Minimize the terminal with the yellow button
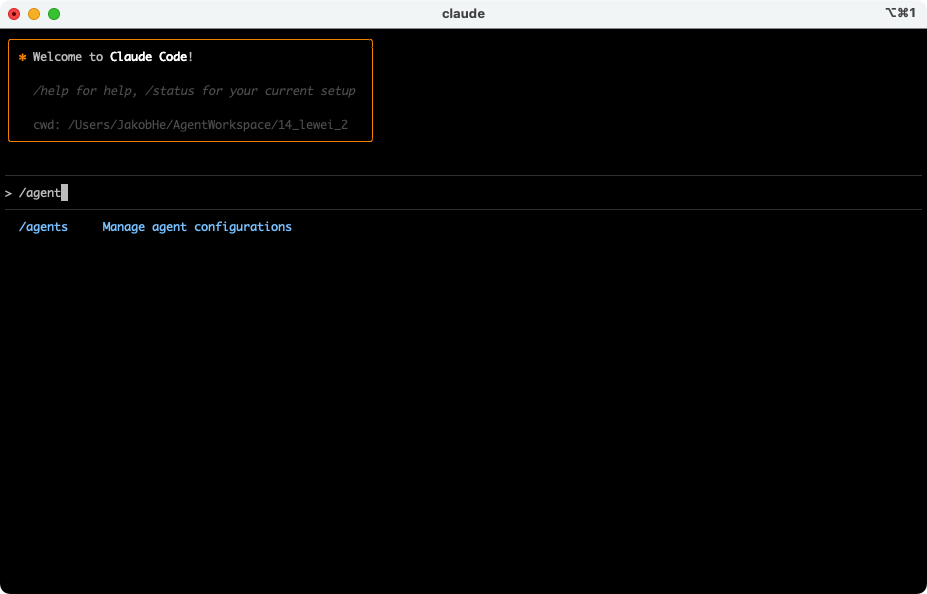927x594 pixels. click(x=34, y=14)
